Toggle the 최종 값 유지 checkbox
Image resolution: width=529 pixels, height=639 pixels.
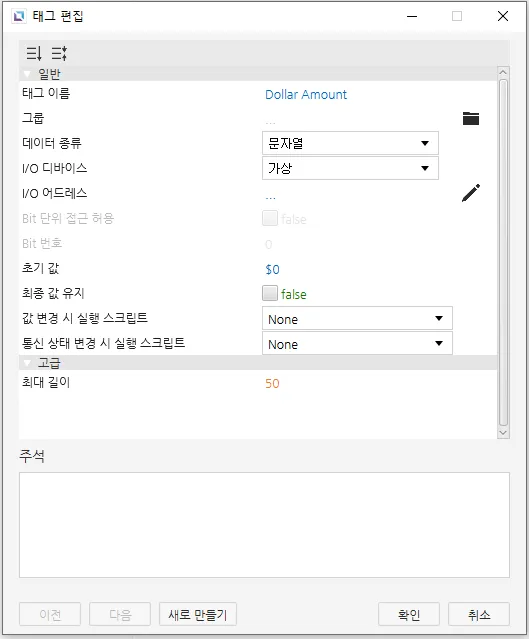pyautogui.click(x=270, y=293)
